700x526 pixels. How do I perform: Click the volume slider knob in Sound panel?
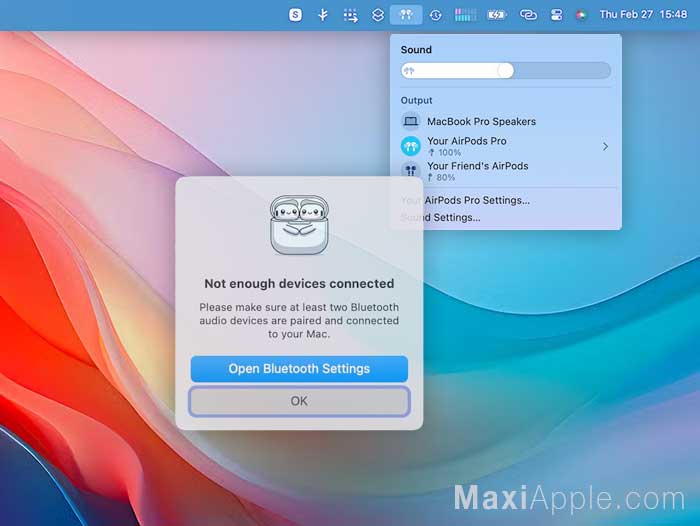[505, 71]
